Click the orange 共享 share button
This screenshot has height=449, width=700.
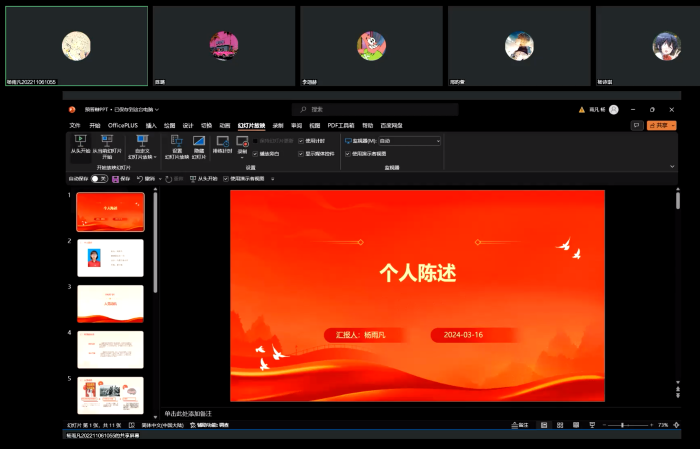(x=661, y=125)
